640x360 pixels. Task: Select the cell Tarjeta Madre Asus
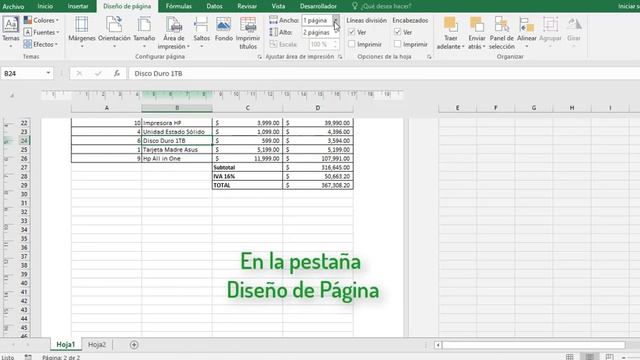click(177, 150)
